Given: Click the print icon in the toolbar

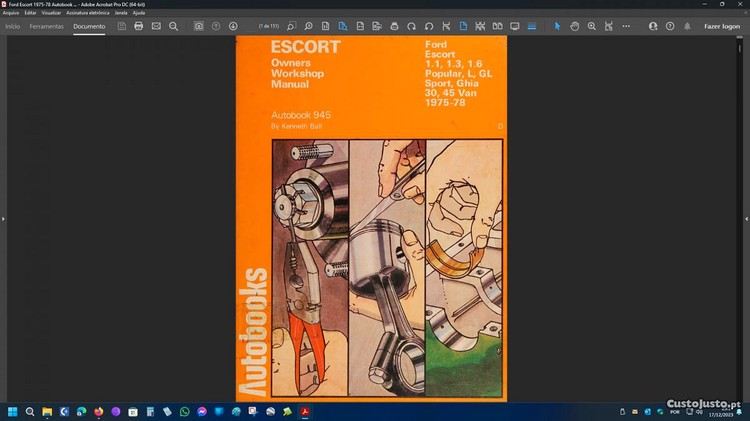Looking at the screenshot, I should pyautogui.click(x=138, y=26).
